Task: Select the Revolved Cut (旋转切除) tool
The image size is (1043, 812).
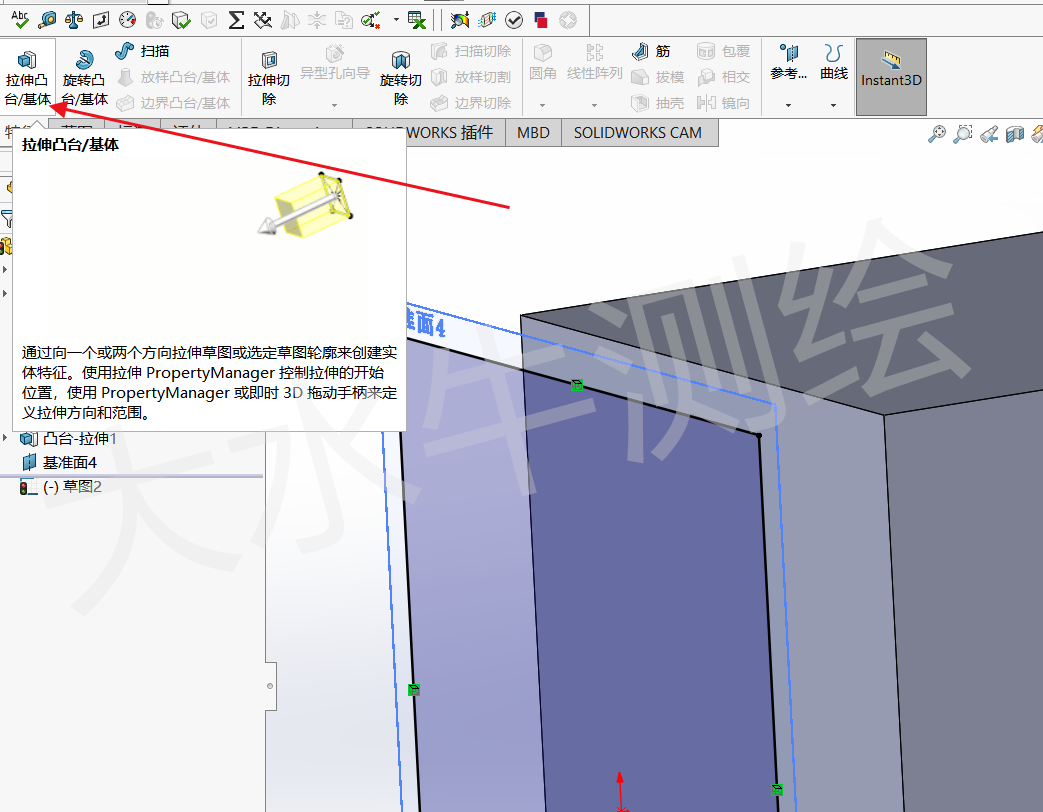Action: tap(400, 78)
